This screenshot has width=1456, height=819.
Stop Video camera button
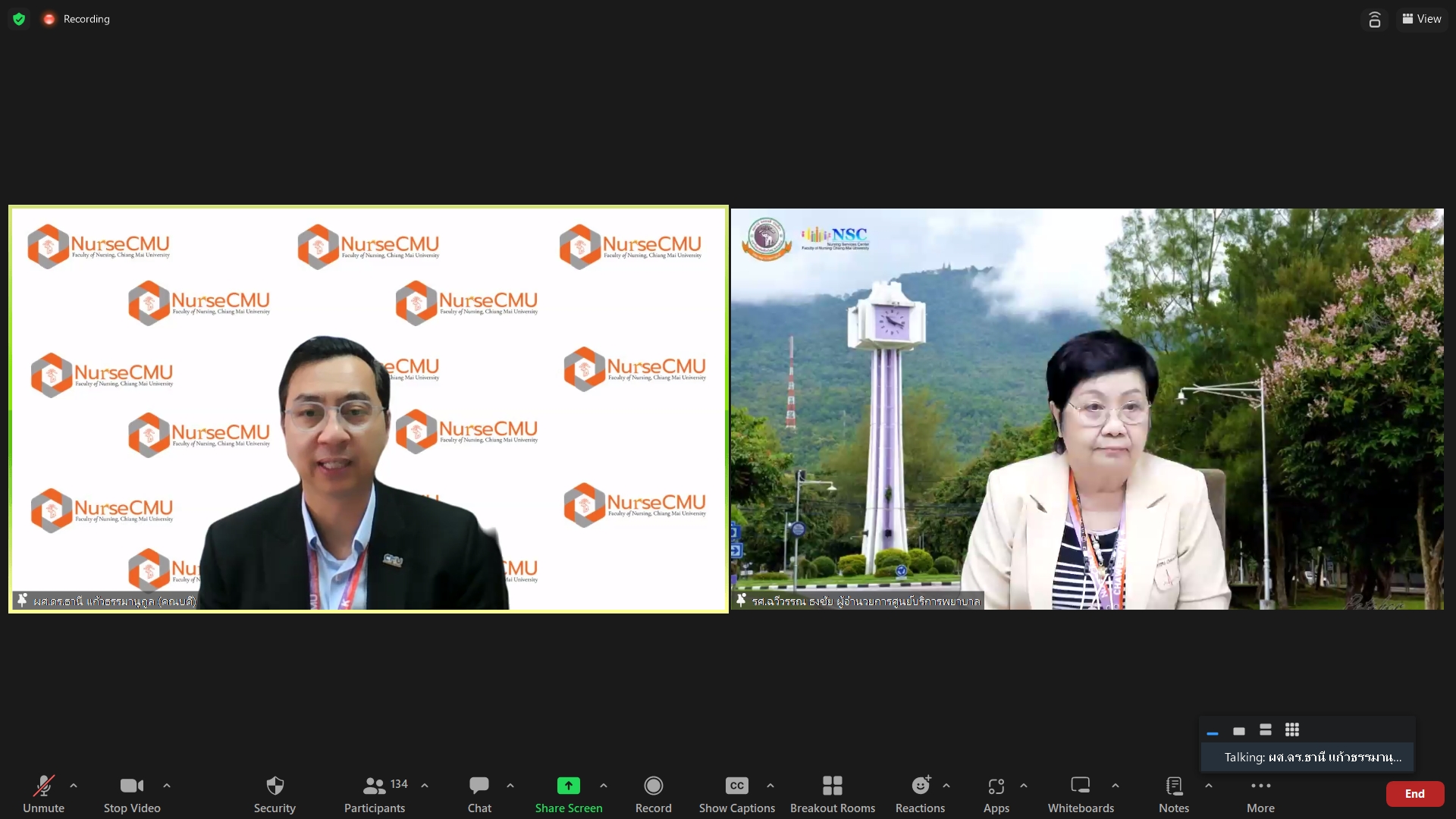[x=132, y=793]
